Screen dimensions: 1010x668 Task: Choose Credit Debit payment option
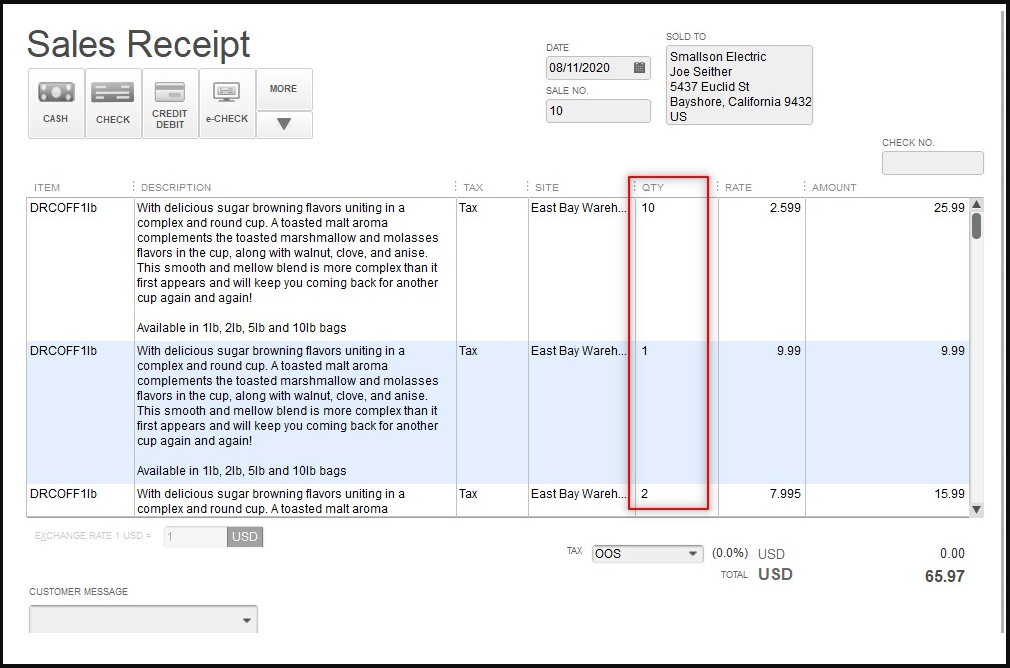[x=170, y=103]
